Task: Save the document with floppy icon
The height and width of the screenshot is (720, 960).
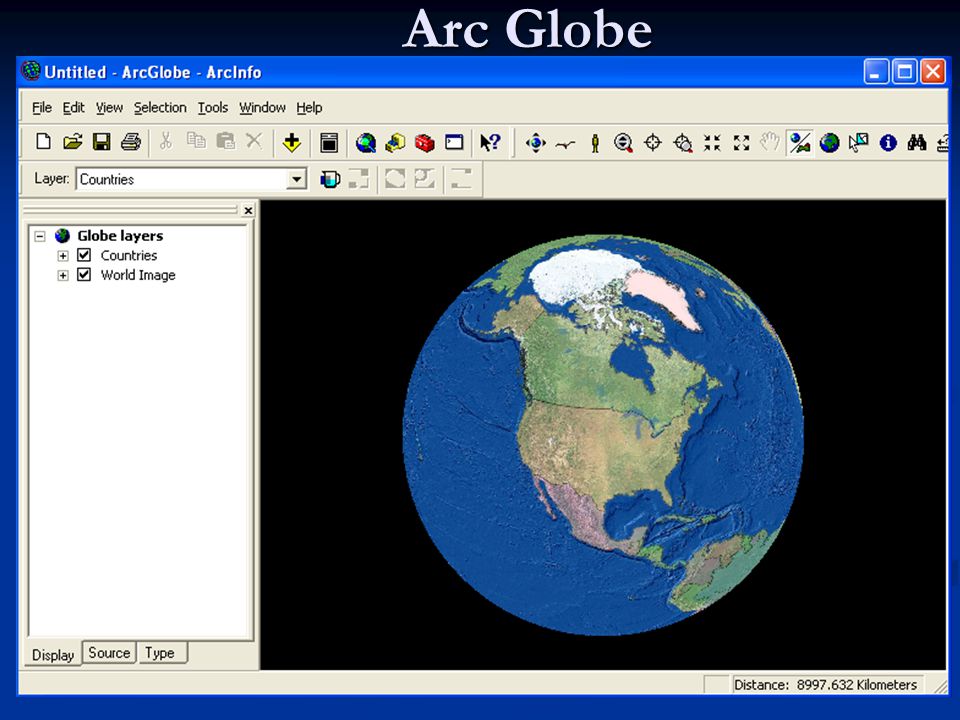Action: tap(102, 142)
